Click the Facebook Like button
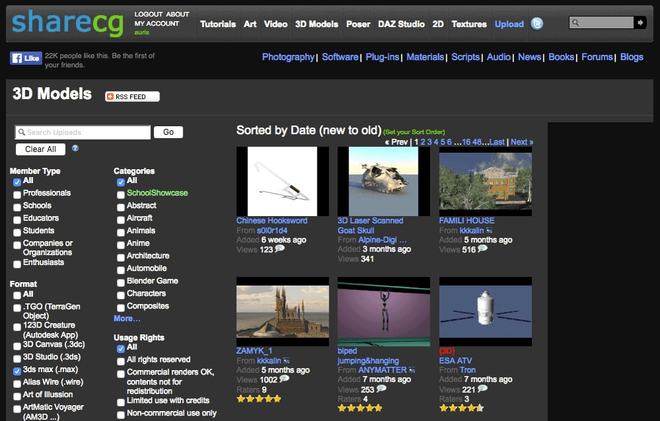The image size is (660, 421). tap(26, 58)
